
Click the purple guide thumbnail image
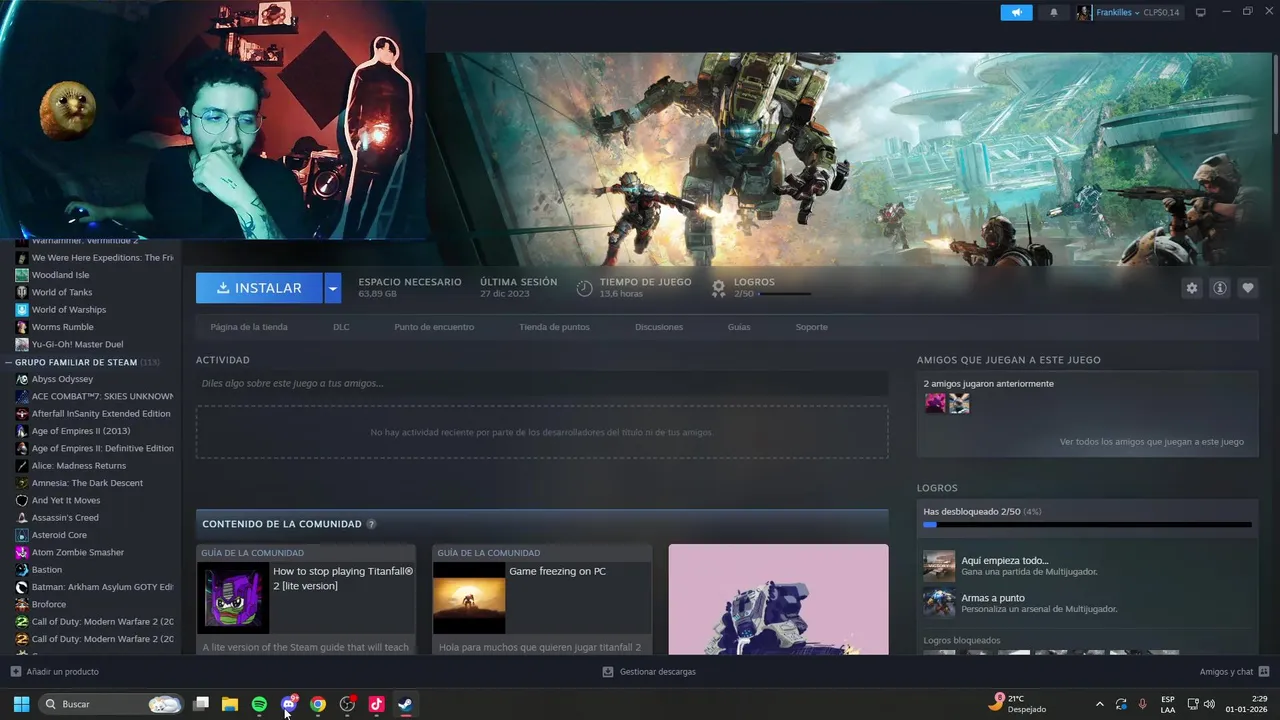233,598
